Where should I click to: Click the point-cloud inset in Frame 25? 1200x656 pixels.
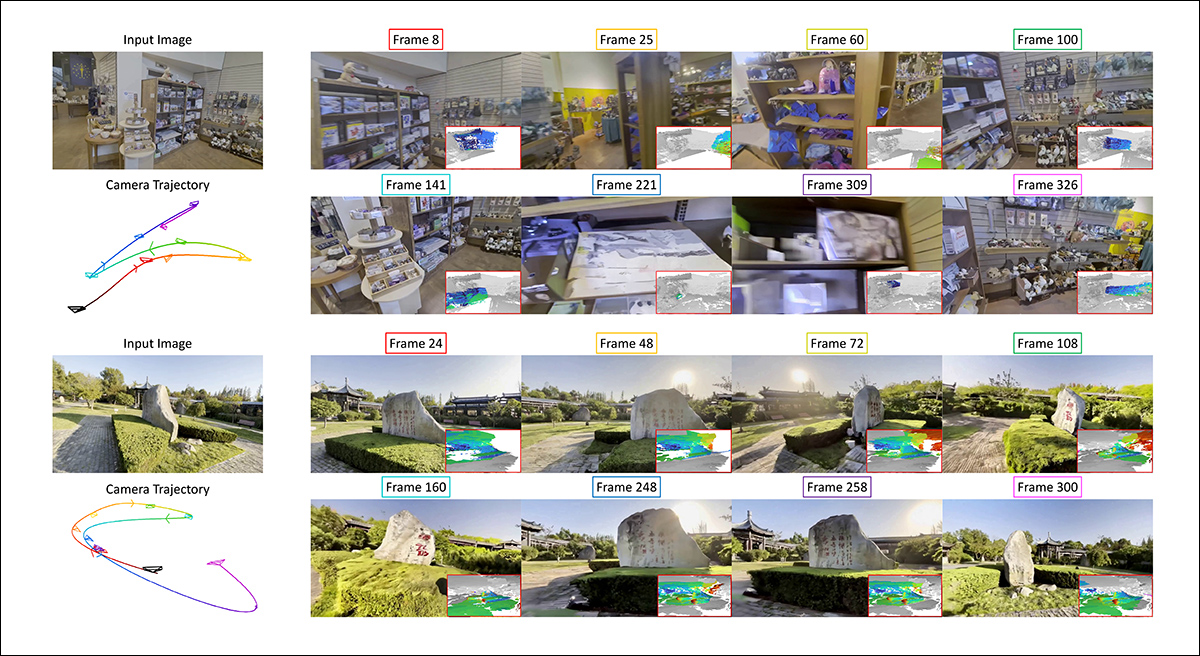[x=694, y=148]
